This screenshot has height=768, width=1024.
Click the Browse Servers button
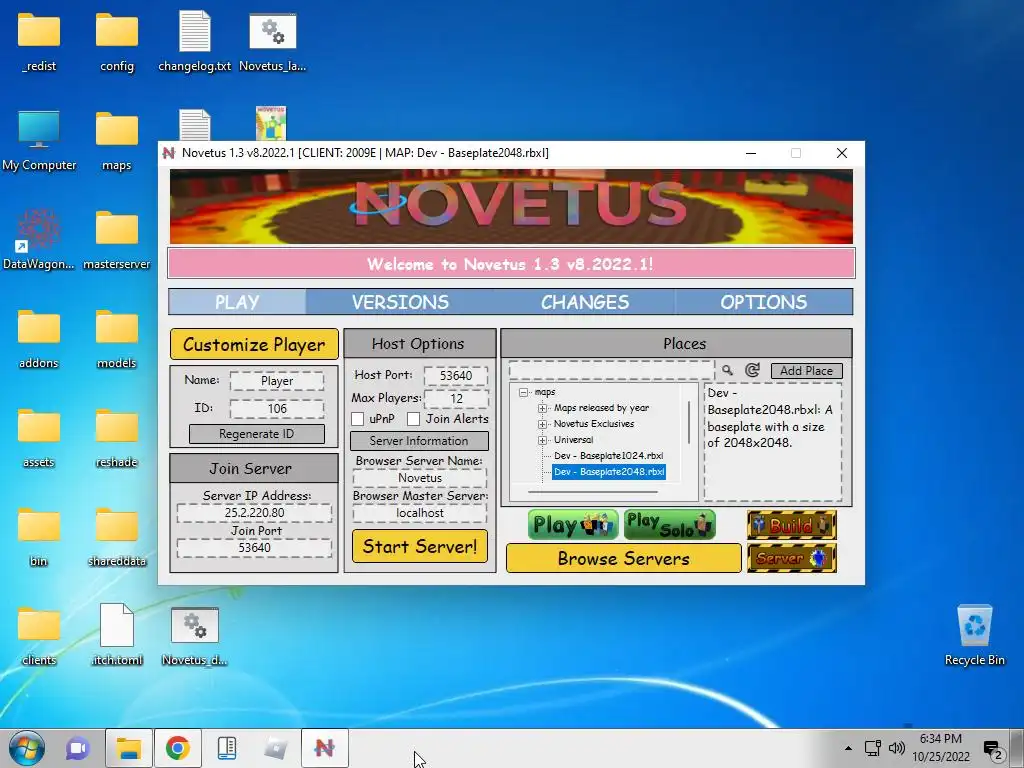pyautogui.click(x=624, y=558)
